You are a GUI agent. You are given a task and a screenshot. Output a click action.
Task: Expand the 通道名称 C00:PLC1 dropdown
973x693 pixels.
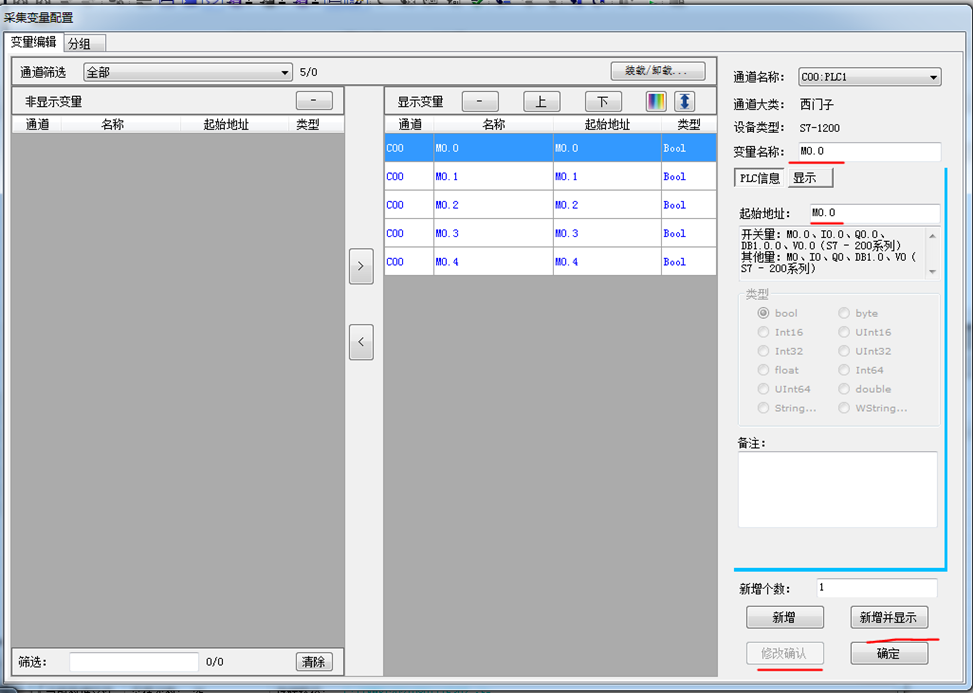pyautogui.click(x=869, y=77)
